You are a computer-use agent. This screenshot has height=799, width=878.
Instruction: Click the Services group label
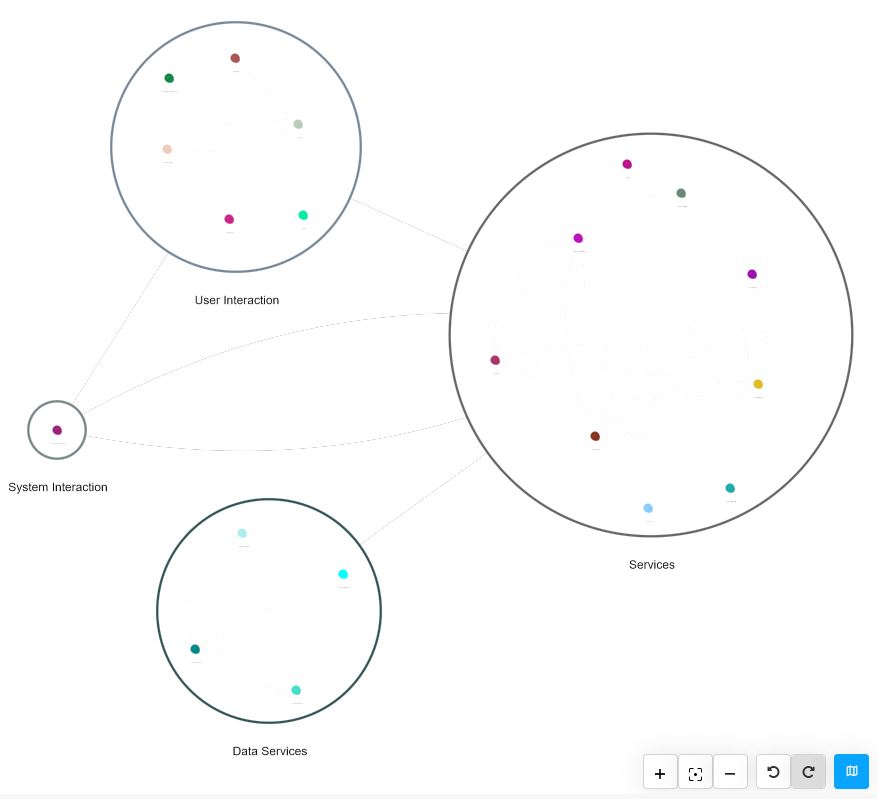[x=652, y=565]
